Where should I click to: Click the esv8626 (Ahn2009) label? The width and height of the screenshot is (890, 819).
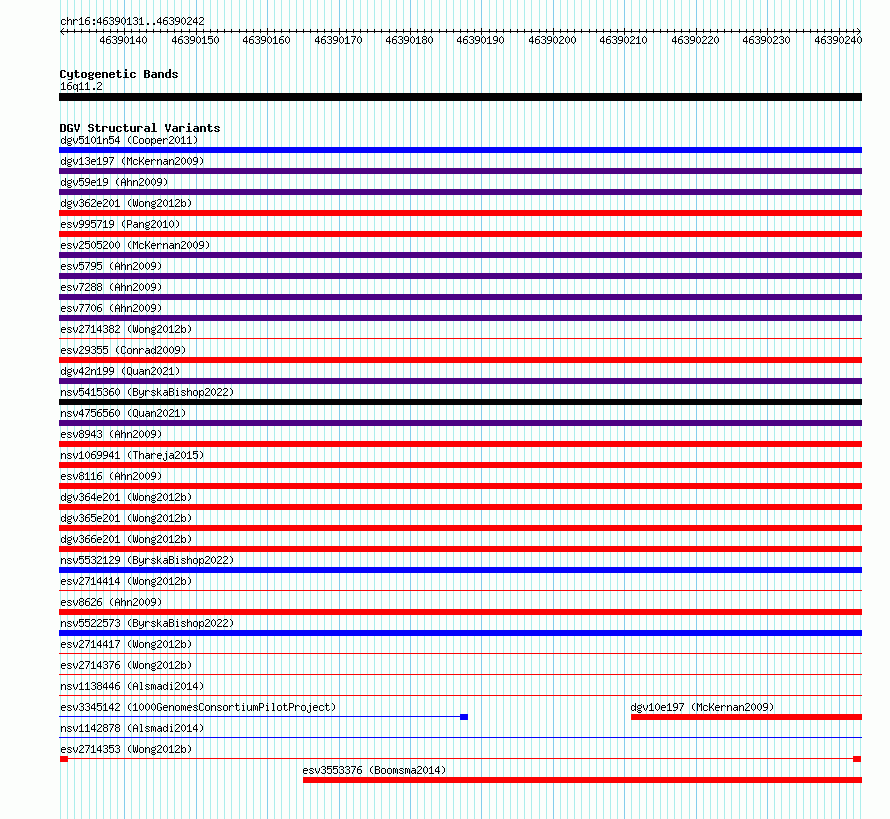pyautogui.click(x=111, y=602)
